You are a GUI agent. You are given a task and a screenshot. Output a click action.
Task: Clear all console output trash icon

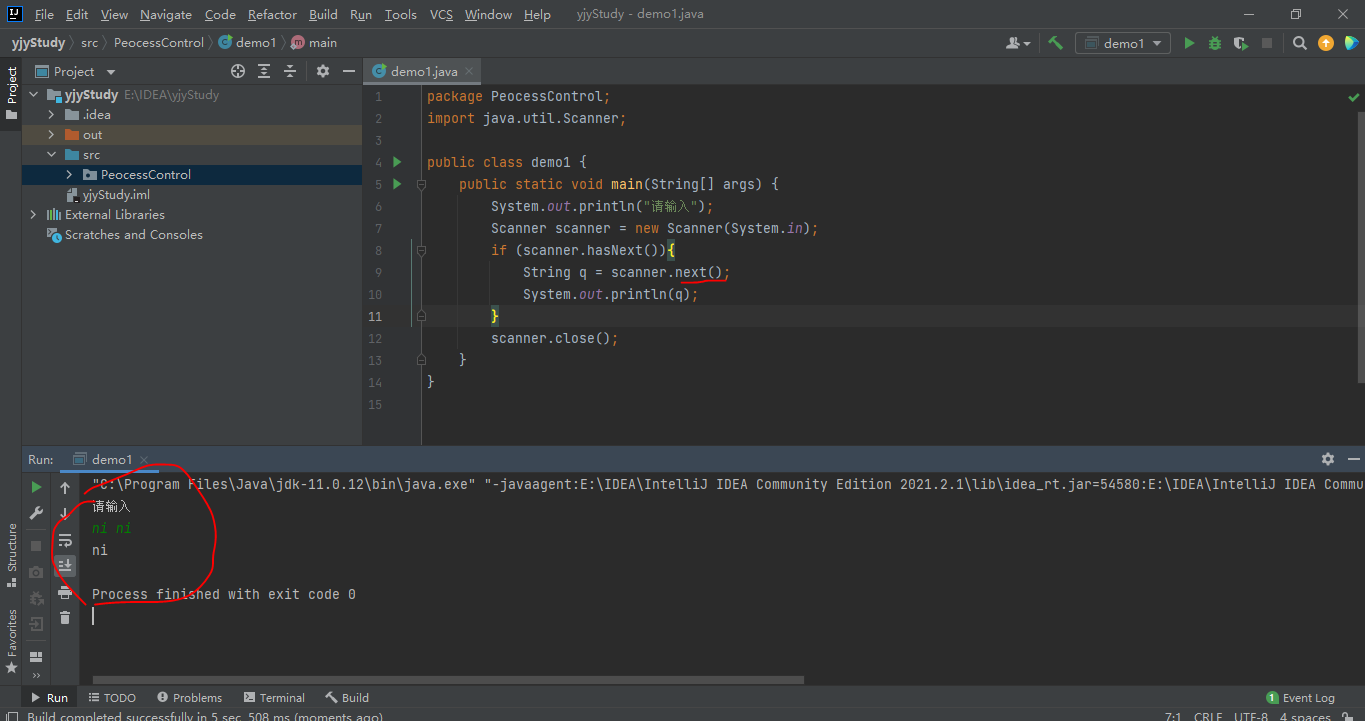[x=65, y=618]
